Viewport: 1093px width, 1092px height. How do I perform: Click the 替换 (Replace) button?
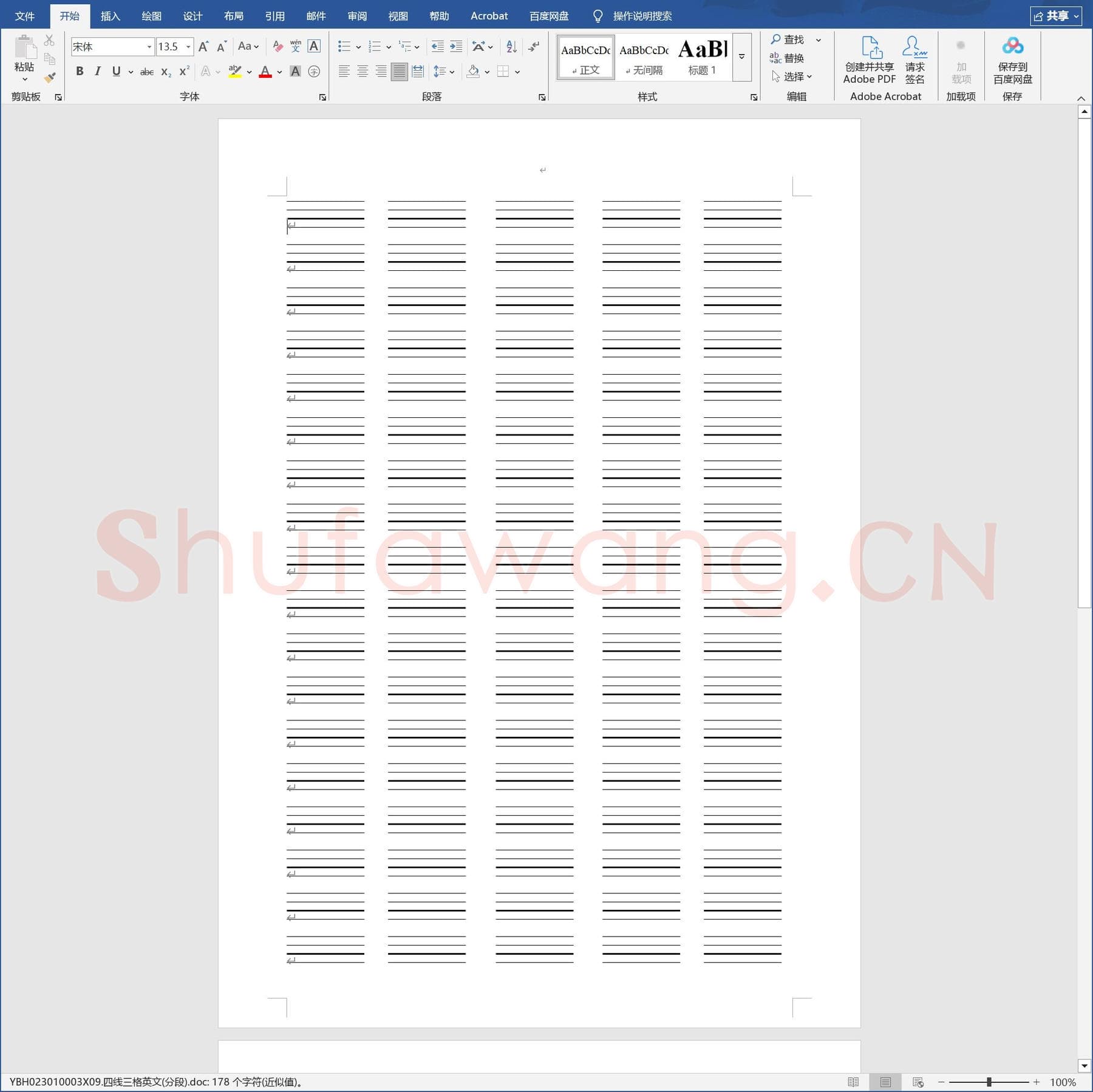(x=787, y=58)
